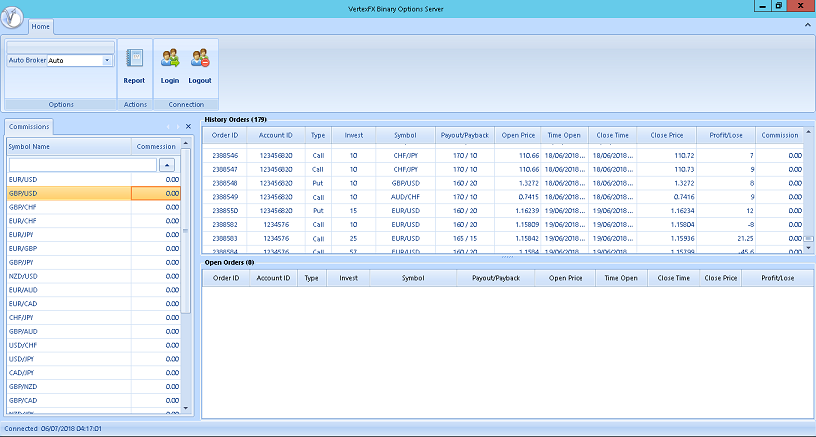Viewport: 816px width, 437px height.
Task: Open the Auto Broker dropdown
Action: (x=106, y=60)
